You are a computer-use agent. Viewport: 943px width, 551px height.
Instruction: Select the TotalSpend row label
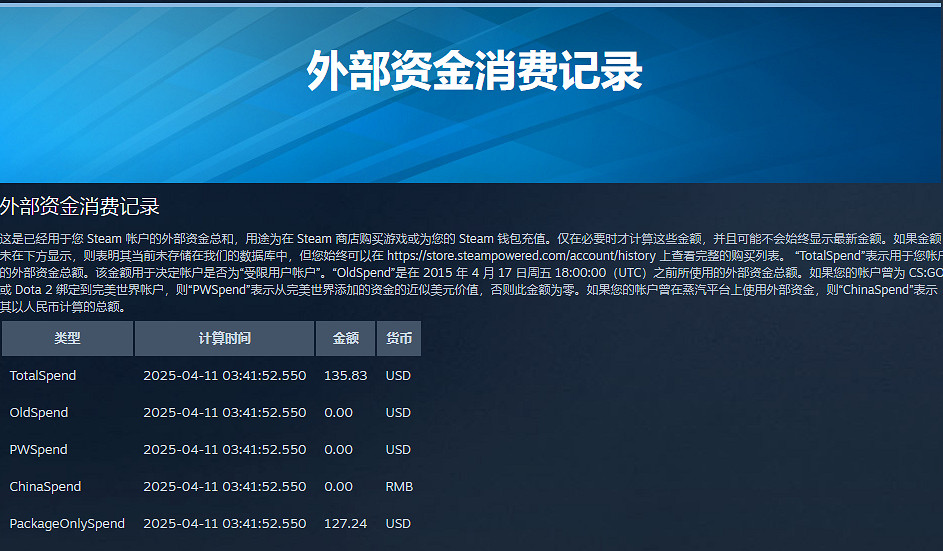[43, 375]
